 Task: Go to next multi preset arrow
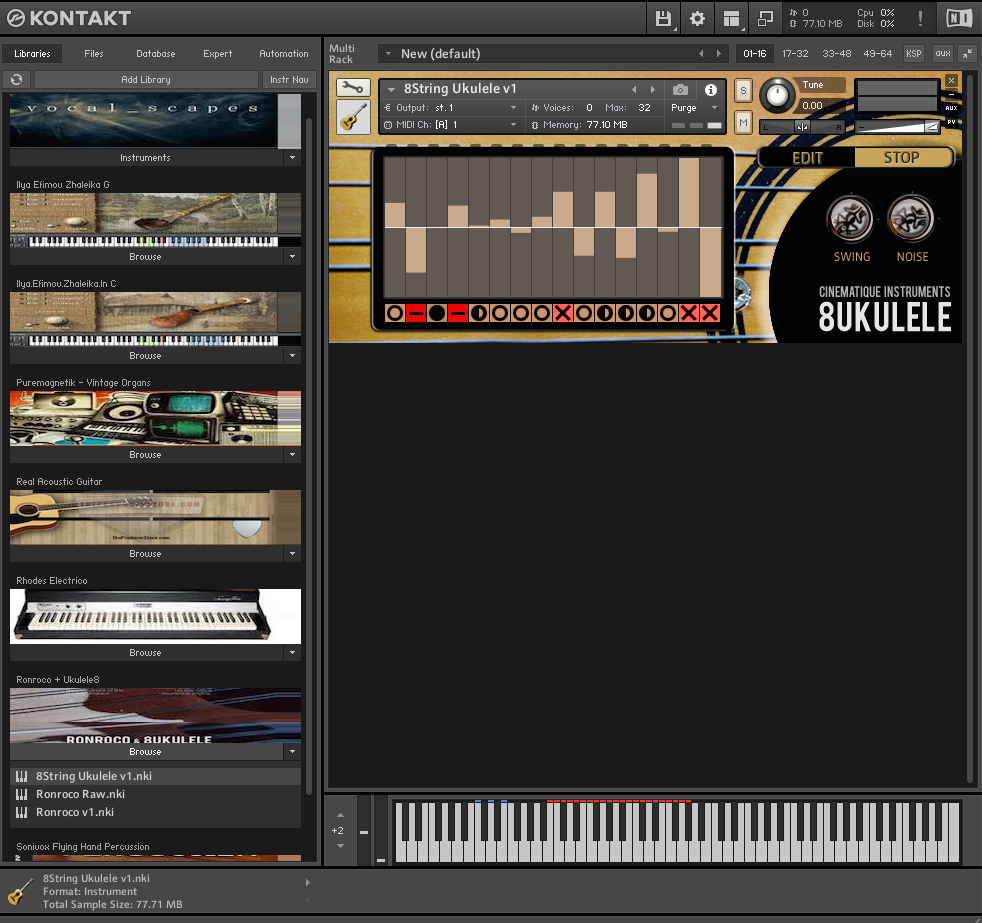pyautogui.click(x=719, y=54)
